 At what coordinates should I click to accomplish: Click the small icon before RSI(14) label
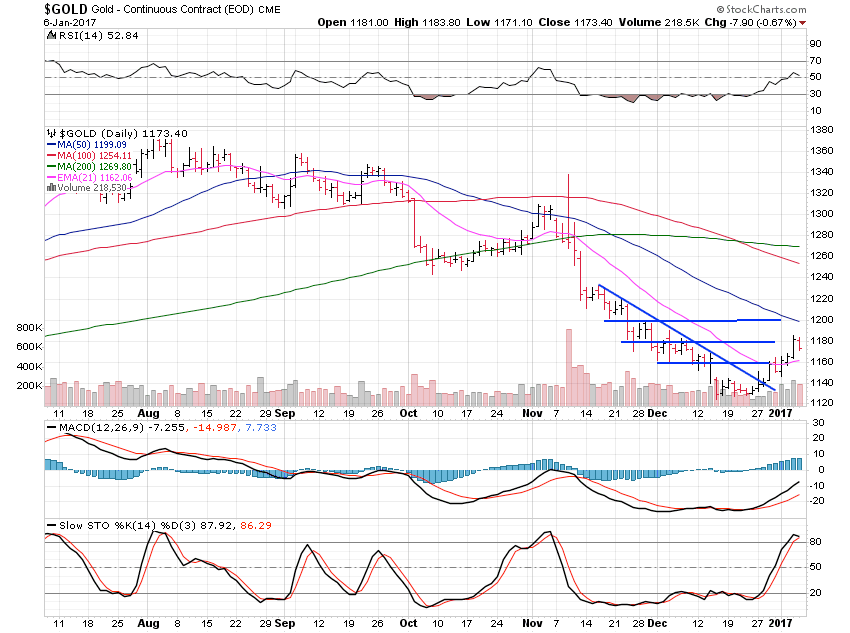(x=51, y=36)
